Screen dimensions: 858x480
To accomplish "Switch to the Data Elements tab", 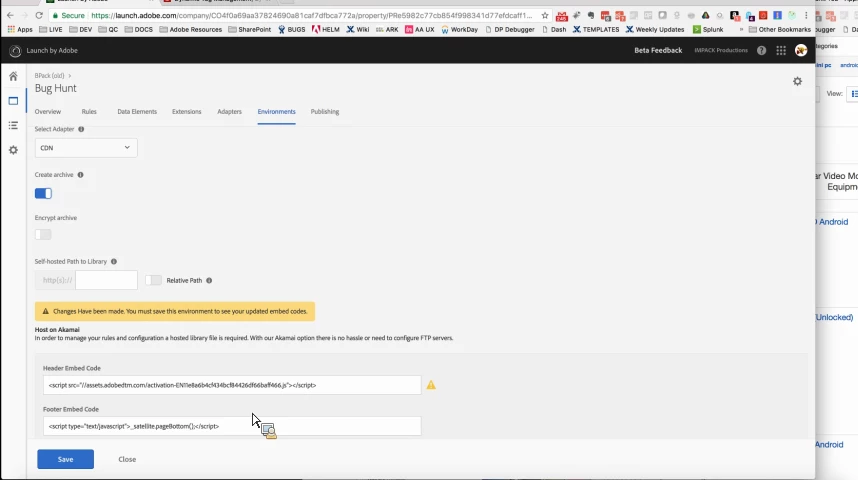I will (x=137, y=112).
